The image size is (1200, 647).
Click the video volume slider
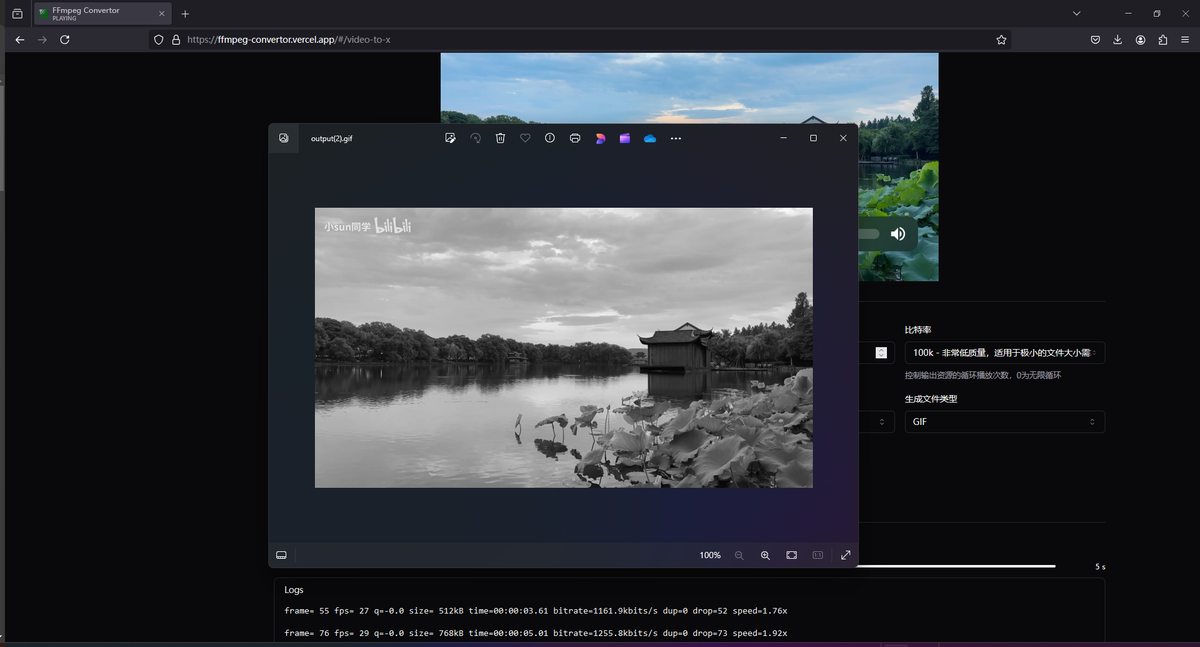coord(868,234)
